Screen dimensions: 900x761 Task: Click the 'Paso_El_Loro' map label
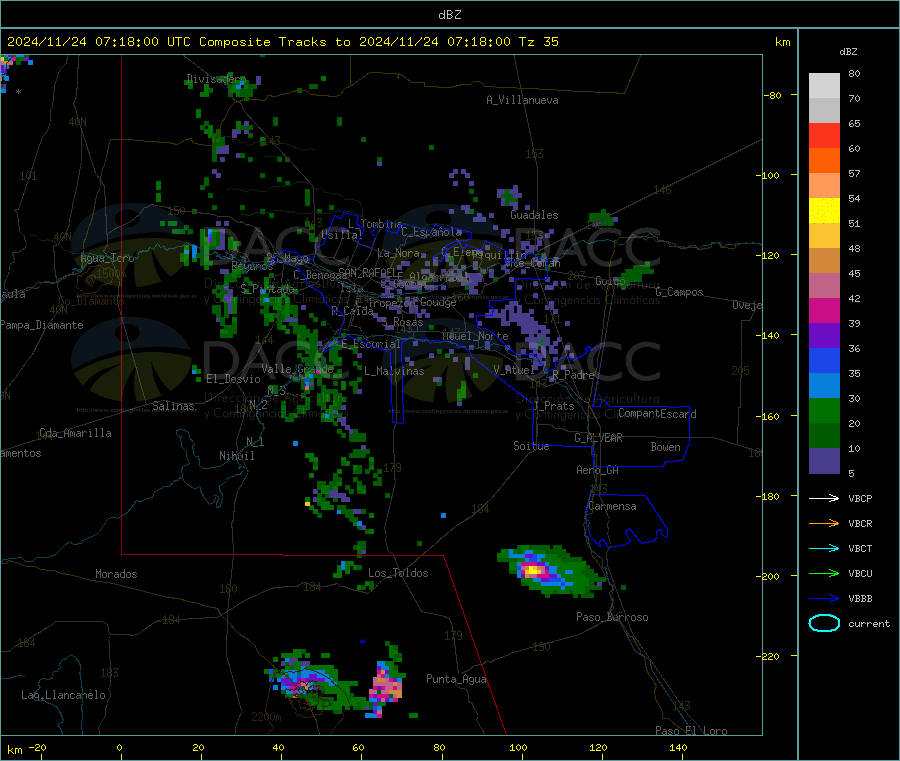[x=692, y=731]
